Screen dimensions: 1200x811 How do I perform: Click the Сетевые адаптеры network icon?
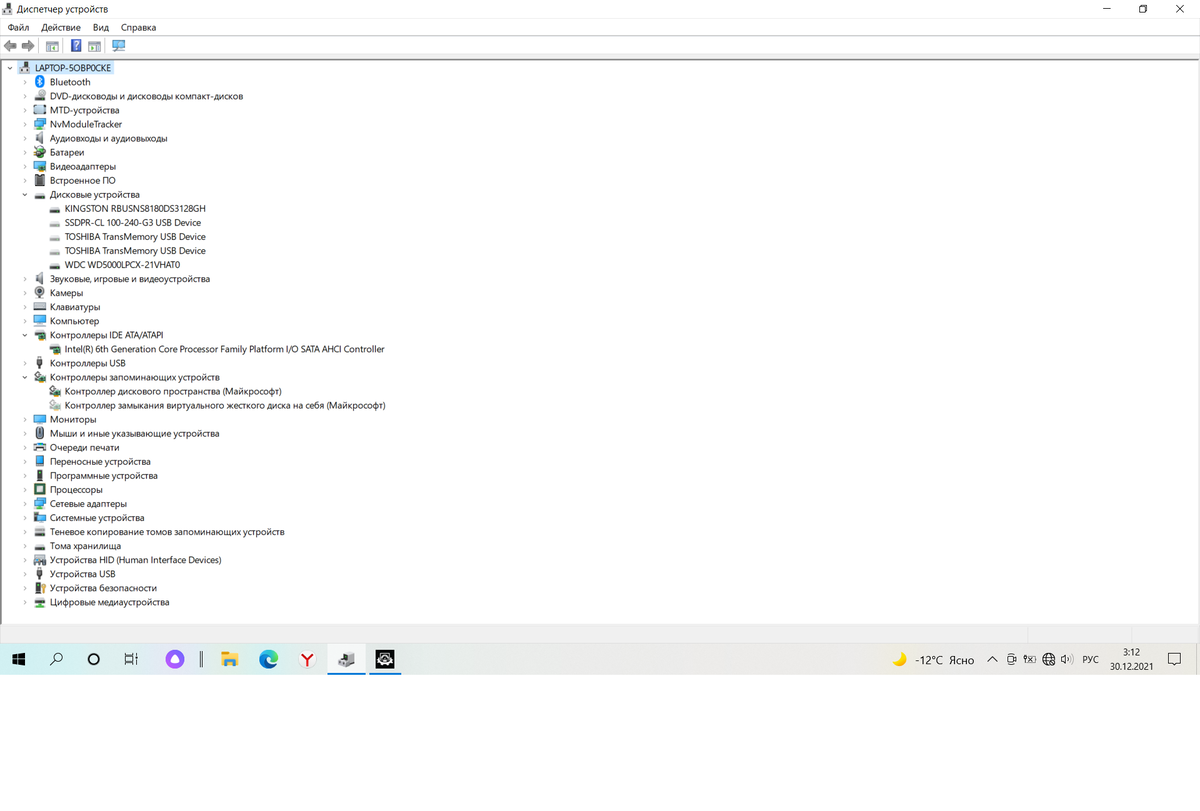40,504
